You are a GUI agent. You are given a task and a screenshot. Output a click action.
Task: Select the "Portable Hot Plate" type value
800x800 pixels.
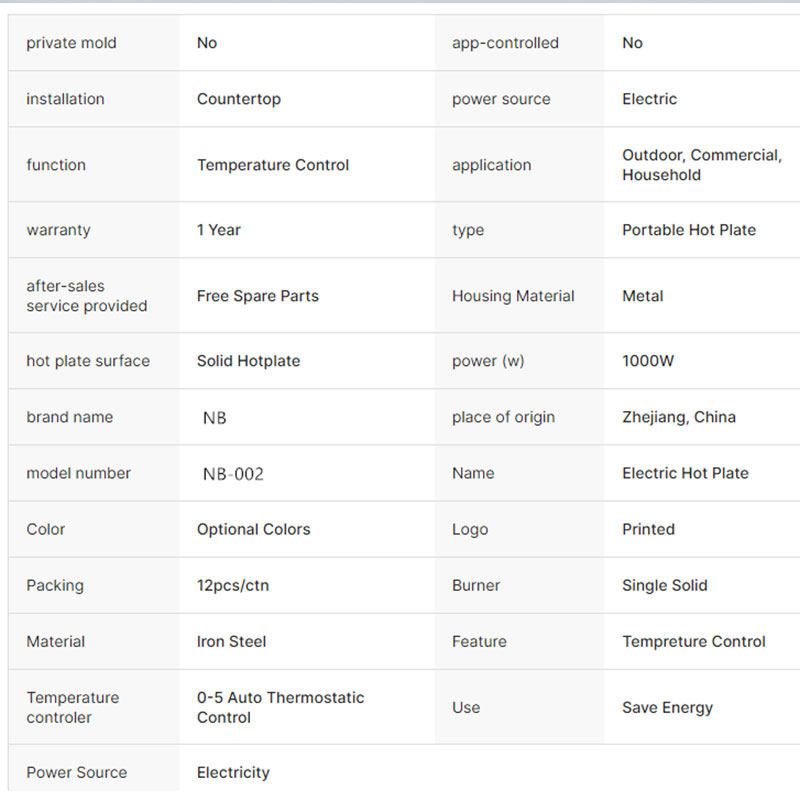pos(689,230)
